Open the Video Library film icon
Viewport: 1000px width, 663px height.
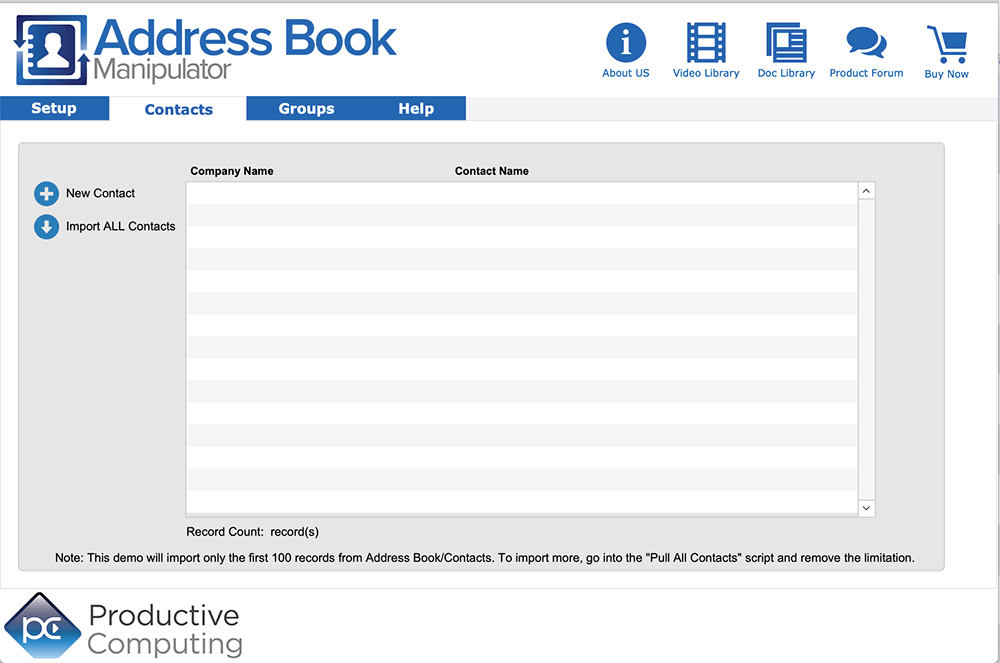(x=706, y=41)
